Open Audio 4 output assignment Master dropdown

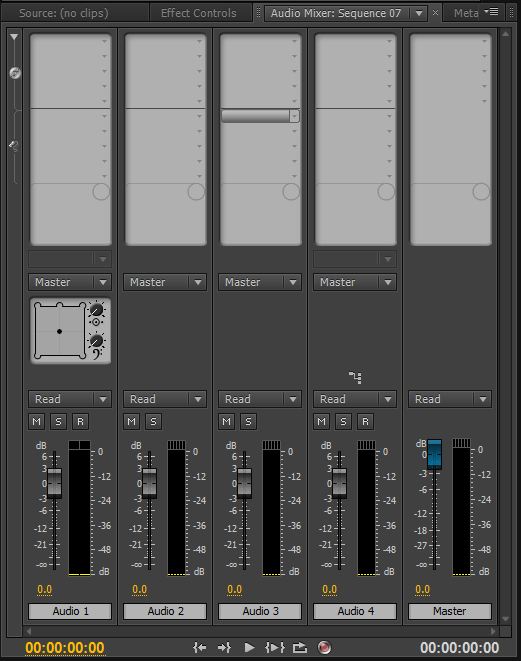point(355,282)
